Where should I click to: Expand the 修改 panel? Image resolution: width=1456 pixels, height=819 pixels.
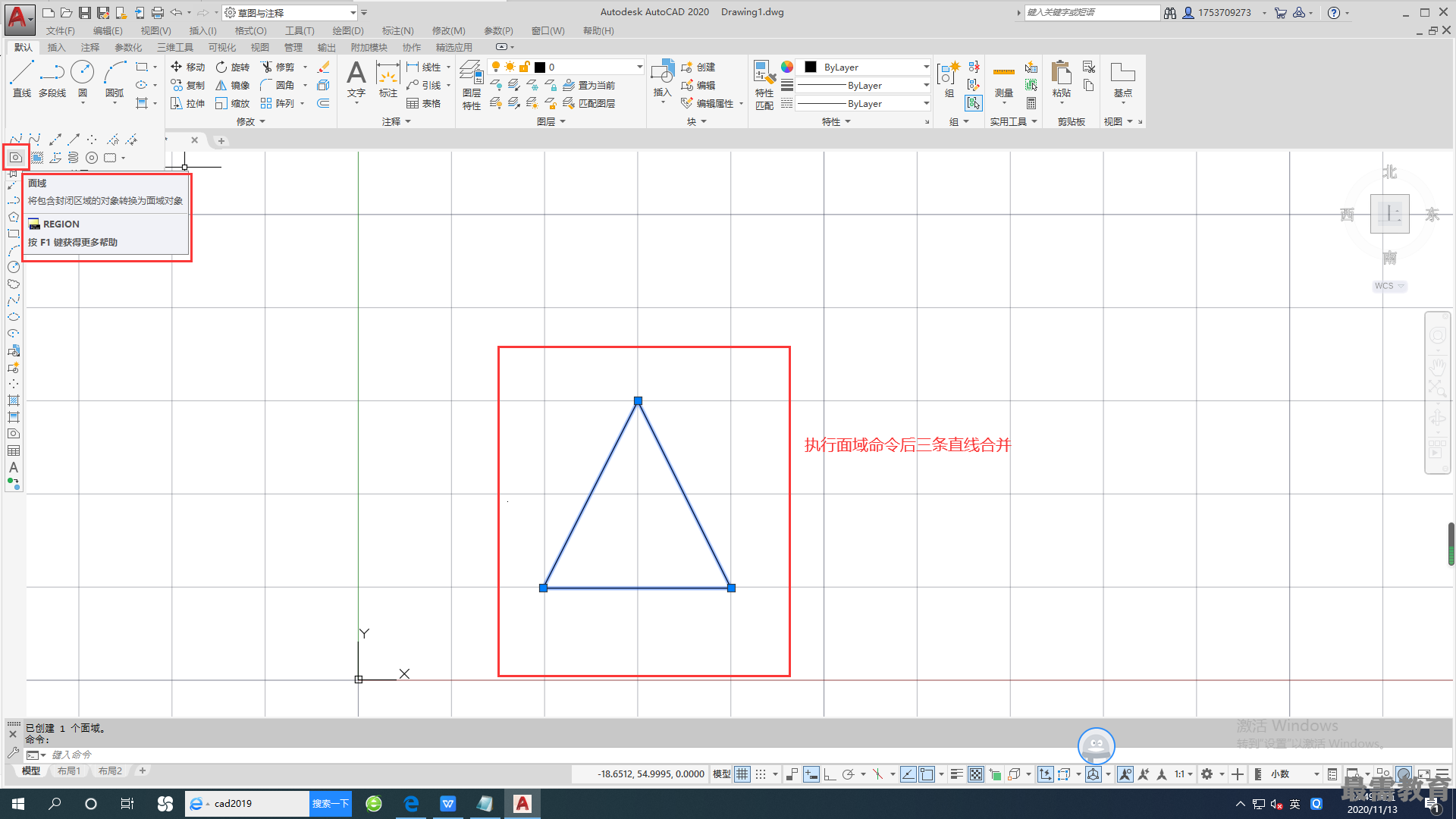point(251,121)
